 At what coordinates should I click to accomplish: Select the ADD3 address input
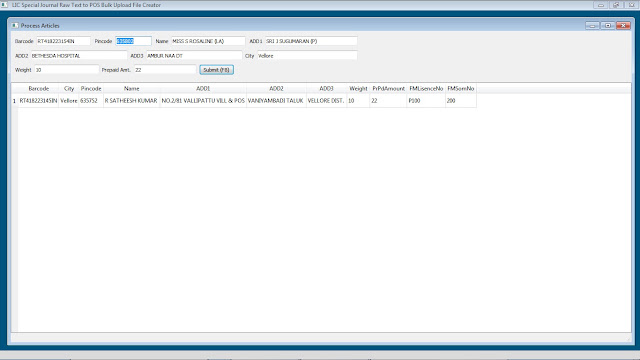point(194,56)
